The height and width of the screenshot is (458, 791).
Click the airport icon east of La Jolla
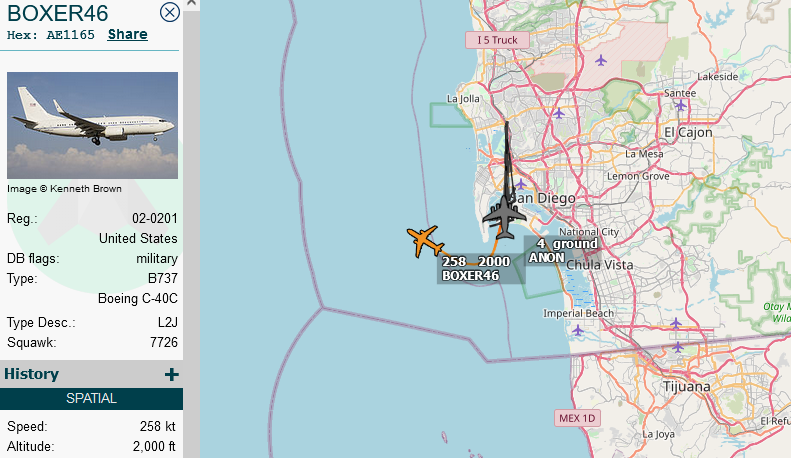[x=558, y=113]
